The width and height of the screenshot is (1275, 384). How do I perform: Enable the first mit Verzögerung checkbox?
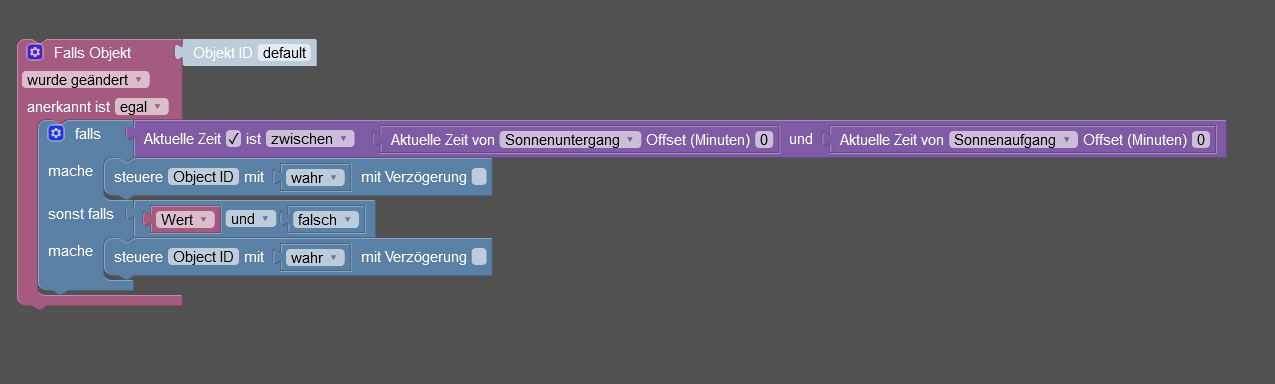click(x=479, y=177)
